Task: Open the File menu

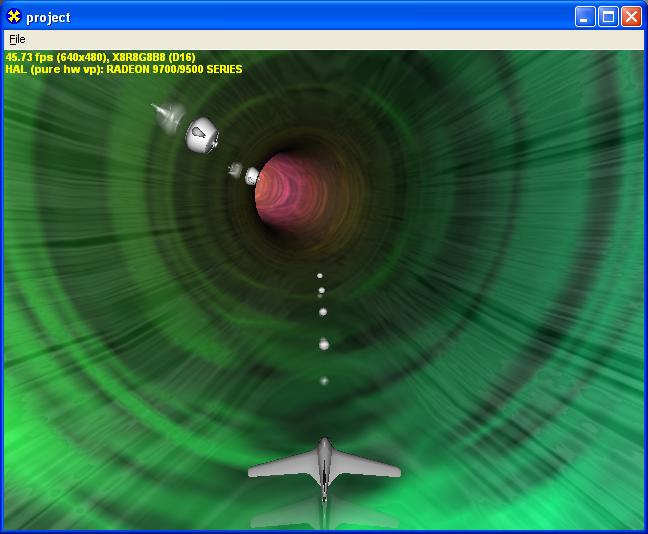Action: (x=17, y=39)
